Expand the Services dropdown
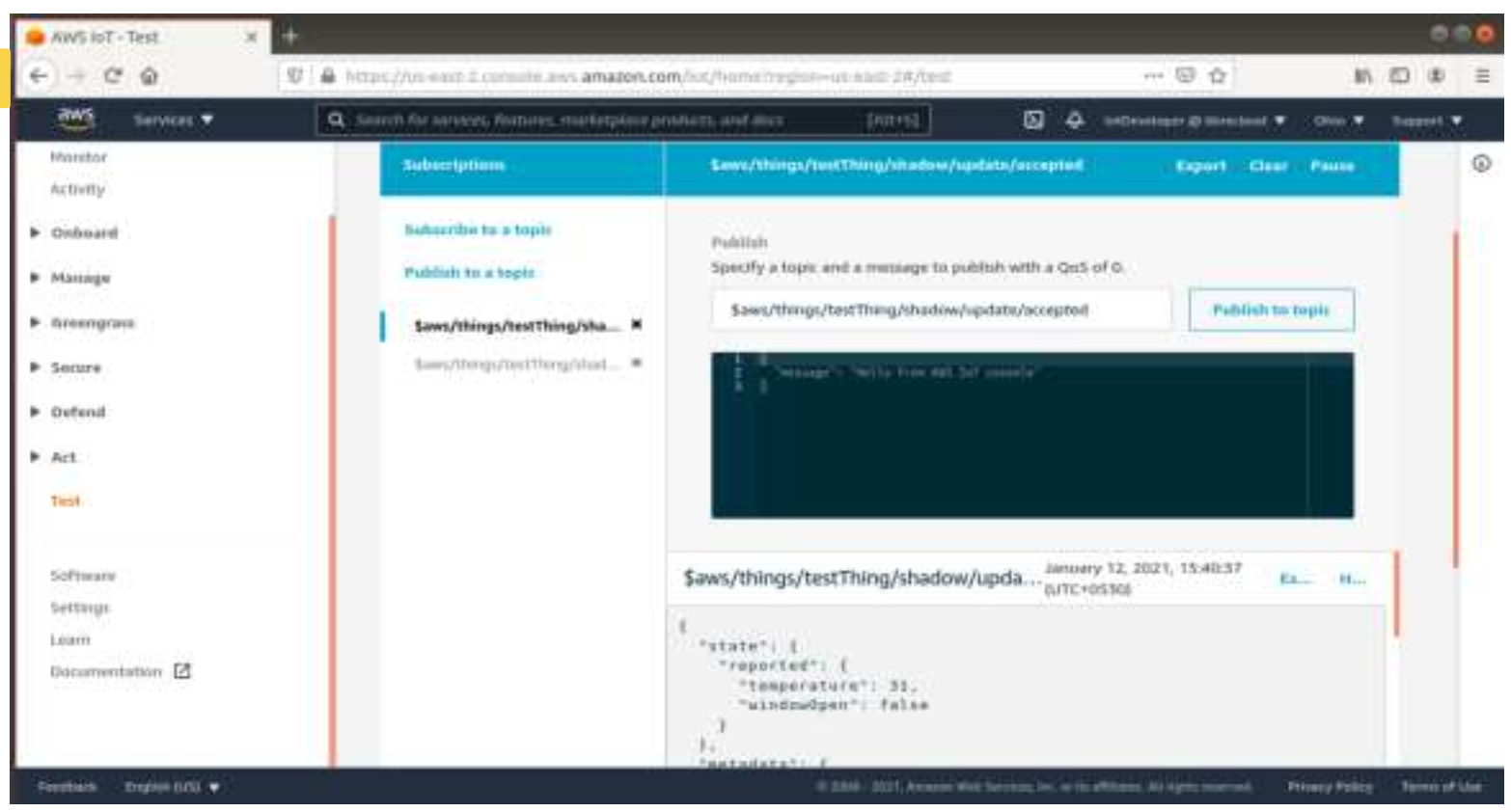Screen dimensions: 1511x812 click(x=173, y=121)
